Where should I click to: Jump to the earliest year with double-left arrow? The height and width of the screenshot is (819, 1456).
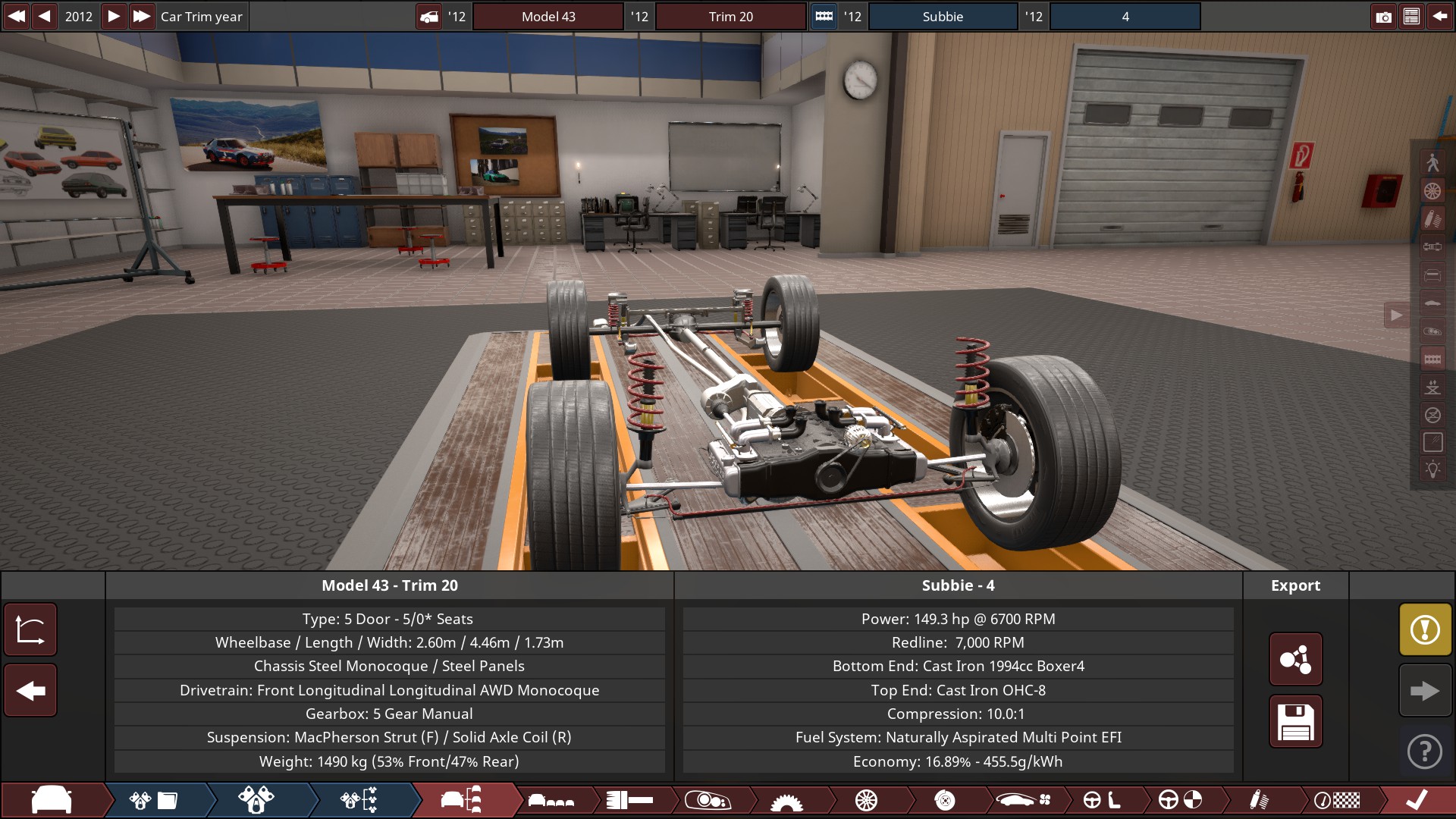point(16,16)
